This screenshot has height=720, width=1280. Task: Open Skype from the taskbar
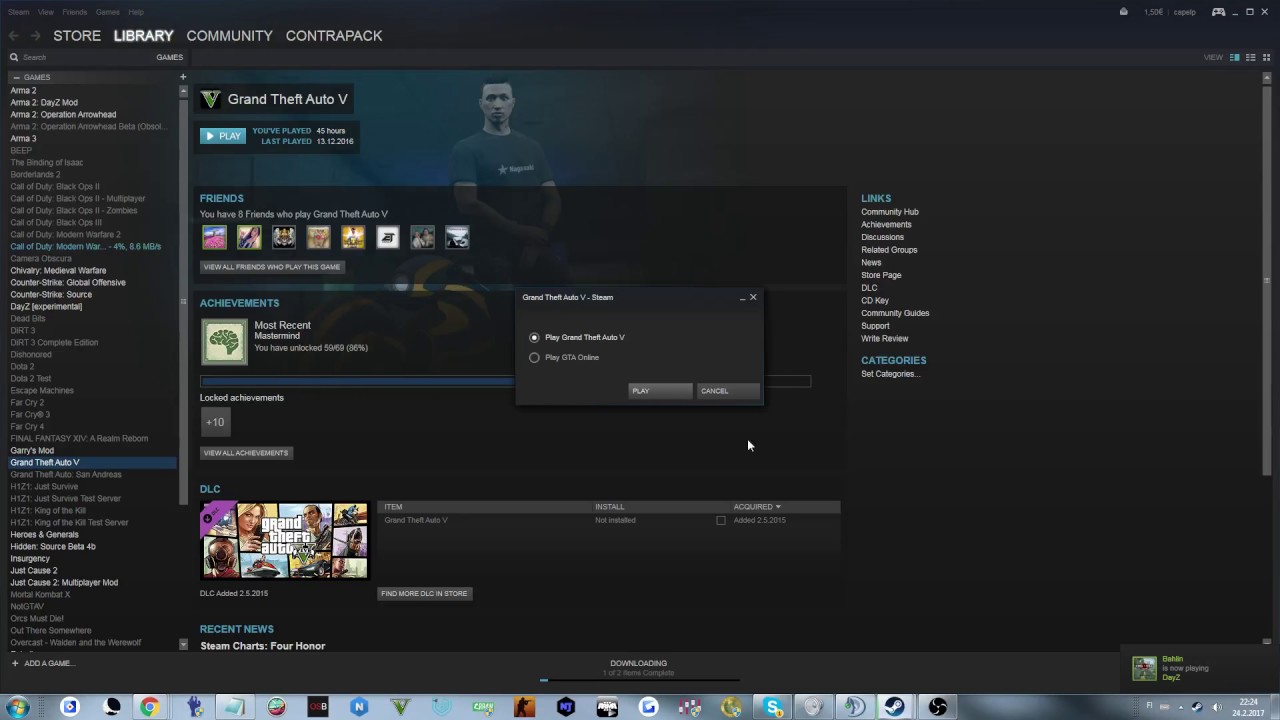point(773,707)
